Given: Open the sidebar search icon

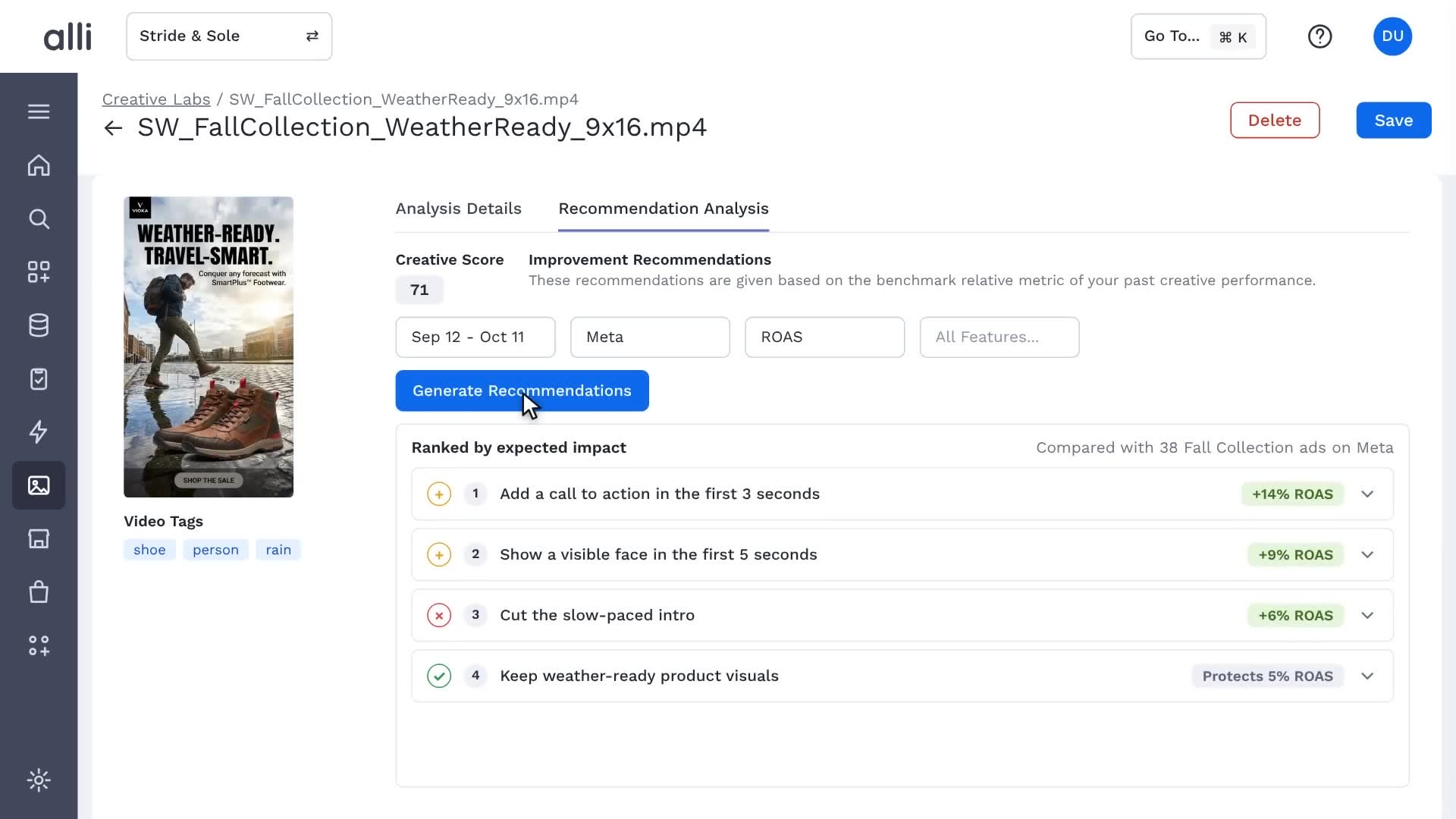Looking at the screenshot, I should (x=39, y=219).
